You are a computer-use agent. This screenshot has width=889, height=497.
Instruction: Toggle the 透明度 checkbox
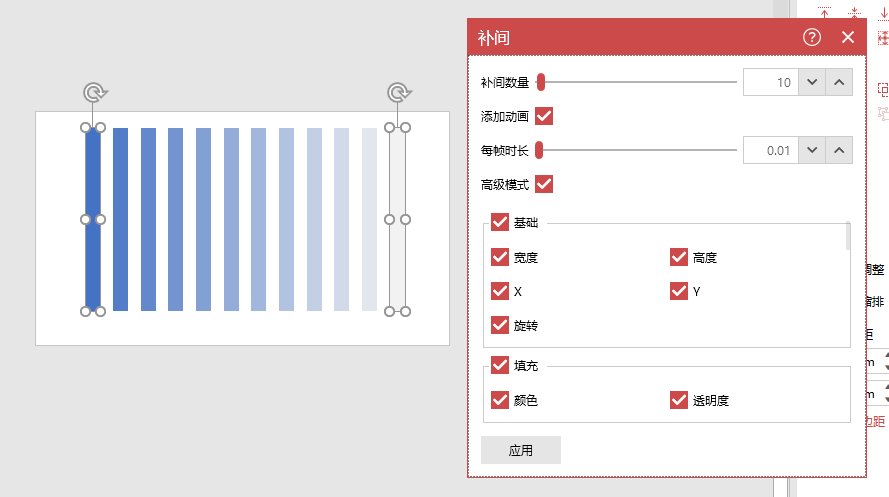[x=679, y=401]
